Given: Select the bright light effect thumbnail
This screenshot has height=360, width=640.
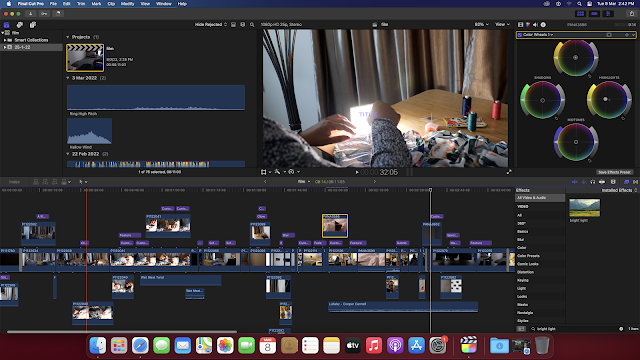Looking at the screenshot, I should click(x=584, y=208).
